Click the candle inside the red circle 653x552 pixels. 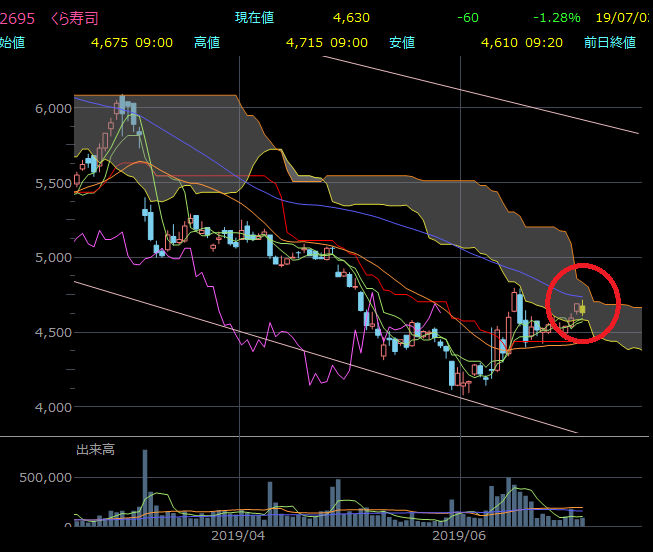[x=580, y=308]
